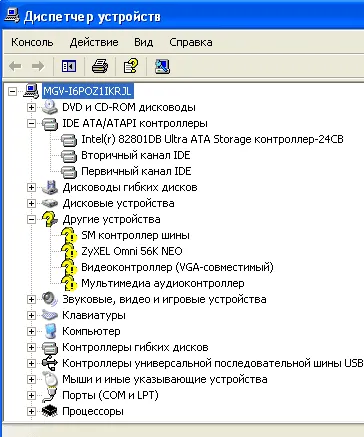Click the disk icon of Дисковые устройства
Image resolution: width=364 pixels, height=437 pixels.
(50, 203)
